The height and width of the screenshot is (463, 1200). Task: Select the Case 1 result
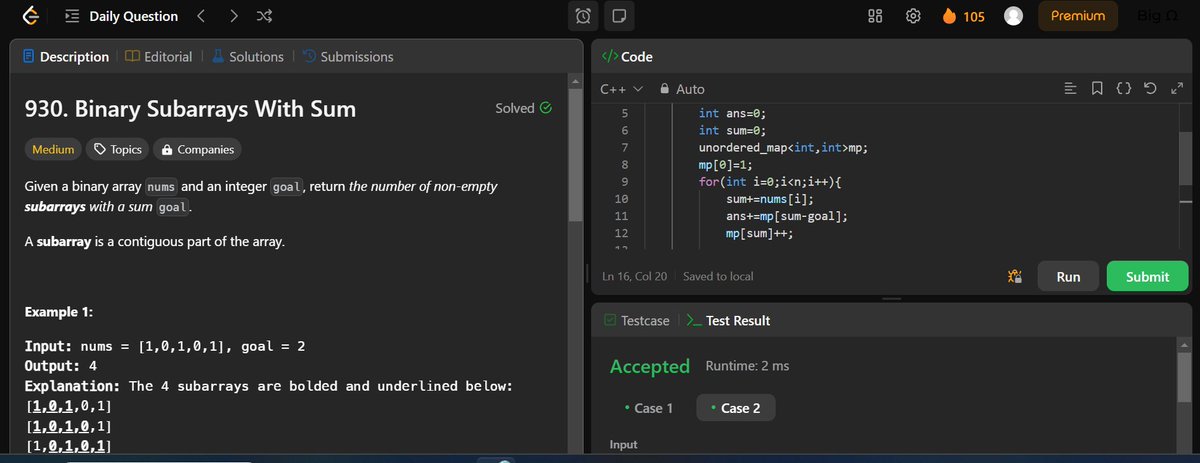pyautogui.click(x=648, y=408)
